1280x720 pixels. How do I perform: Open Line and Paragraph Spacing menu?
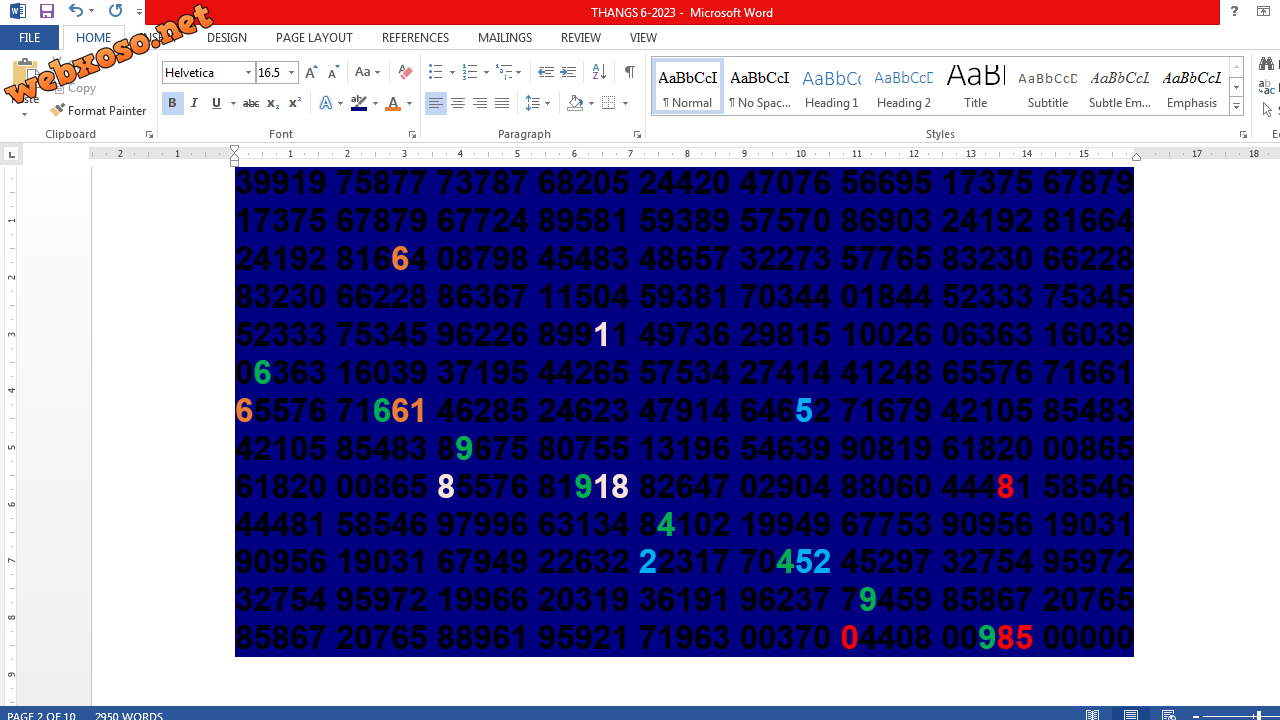[537, 103]
